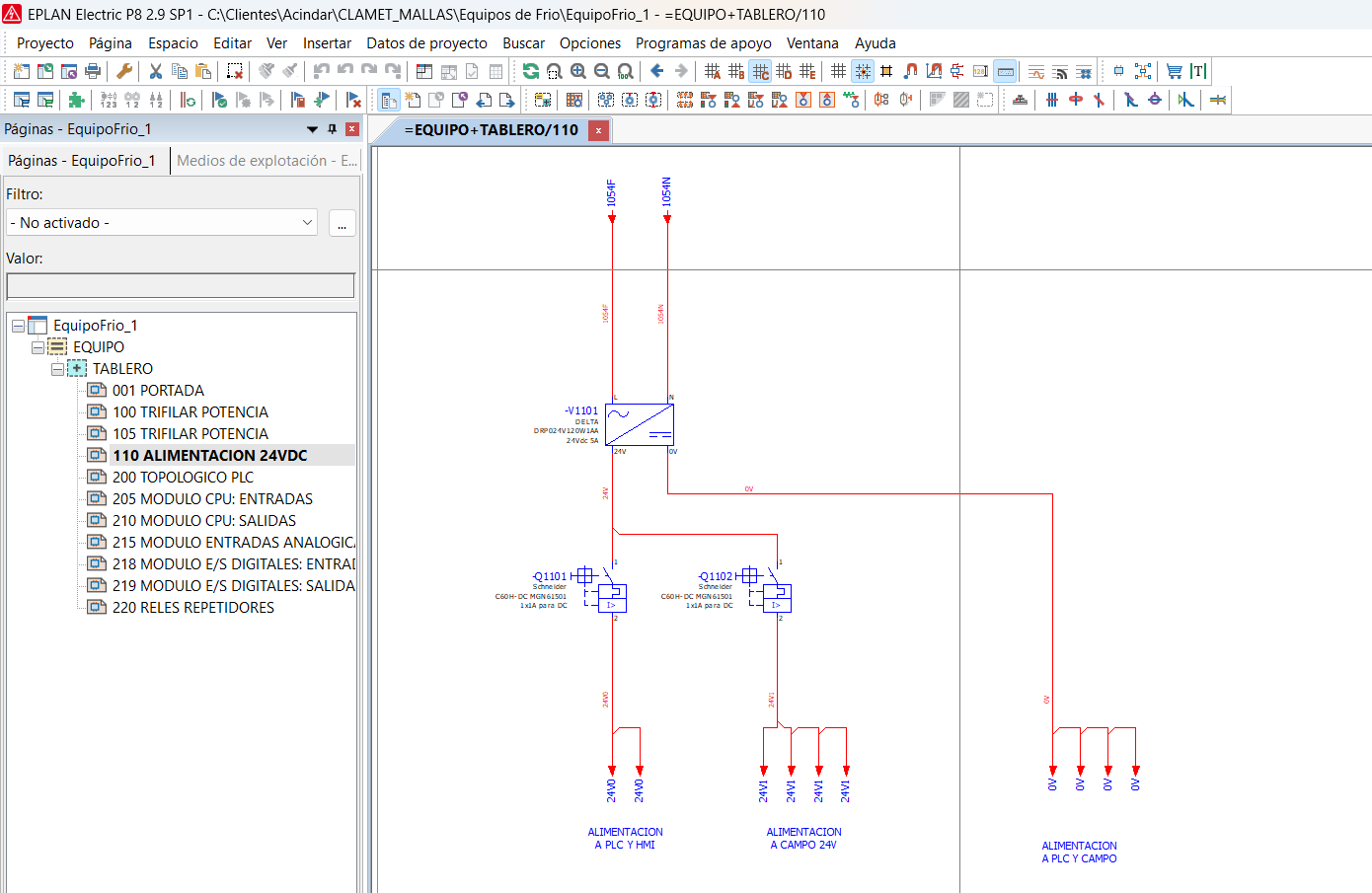Click the Object snap magnet icon
The height and width of the screenshot is (893, 1372).
click(910, 71)
